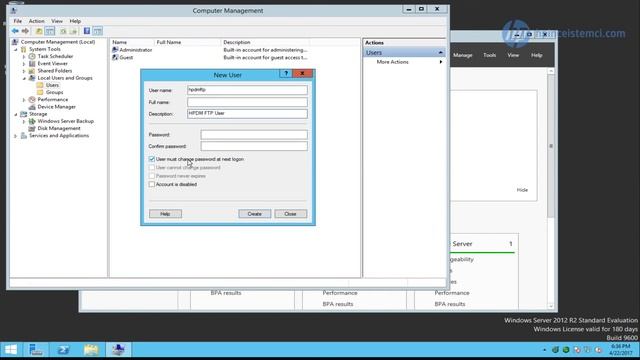Uncheck User must change password at next logon
The height and width of the screenshot is (360, 640).
point(152,159)
